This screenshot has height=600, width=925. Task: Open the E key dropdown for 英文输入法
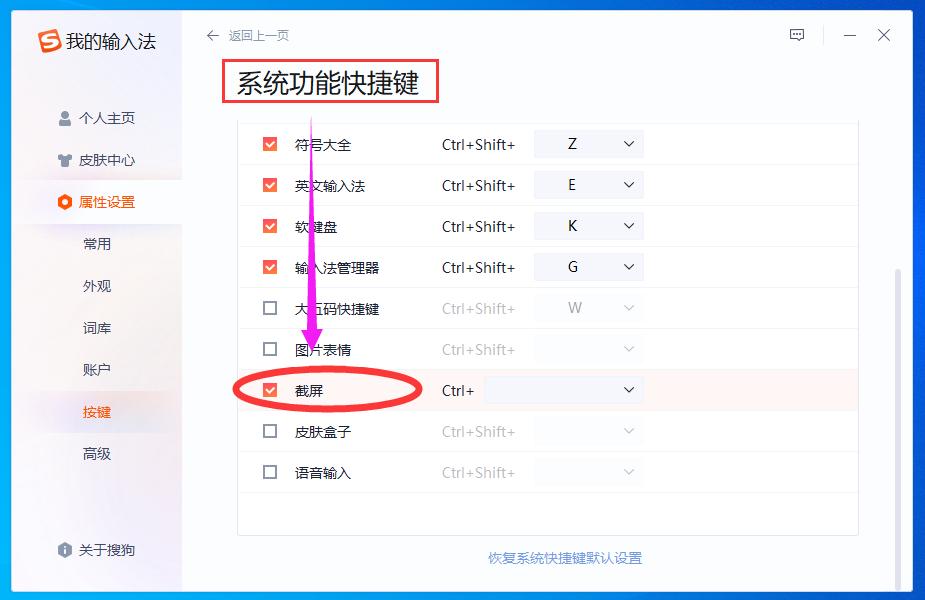[630, 184]
